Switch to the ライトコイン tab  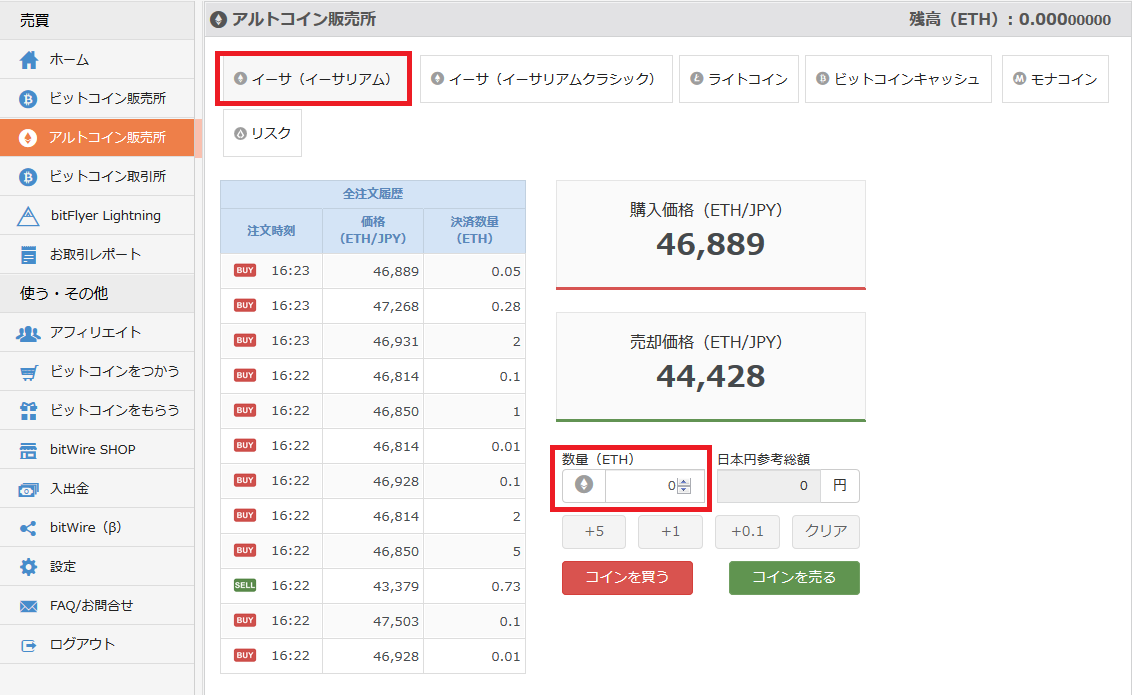pyautogui.click(x=739, y=79)
